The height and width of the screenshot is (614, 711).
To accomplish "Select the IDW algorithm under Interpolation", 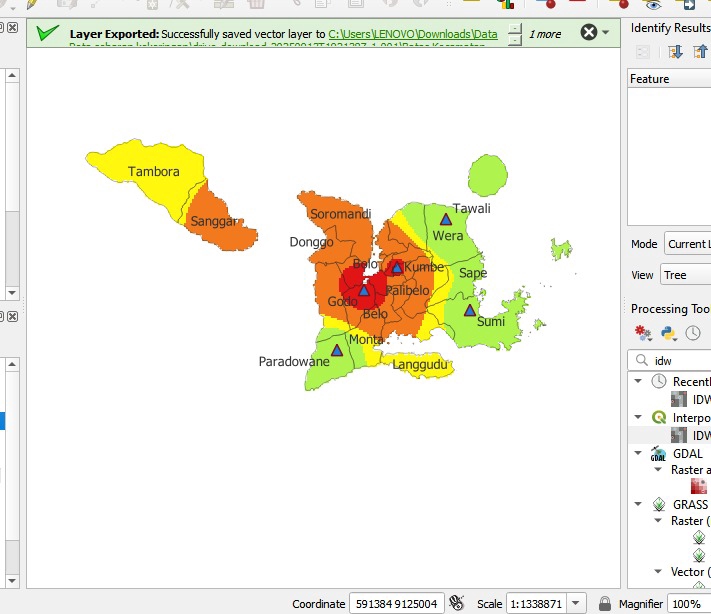I will click(x=701, y=435).
